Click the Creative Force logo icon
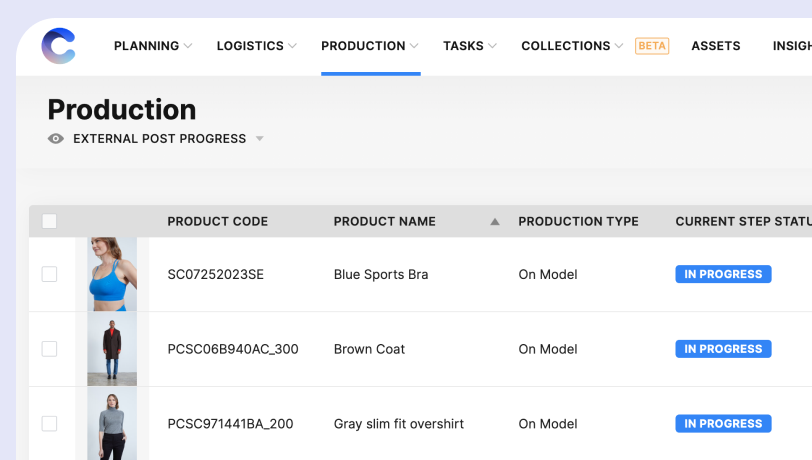The width and height of the screenshot is (812, 460). click(x=58, y=46)
